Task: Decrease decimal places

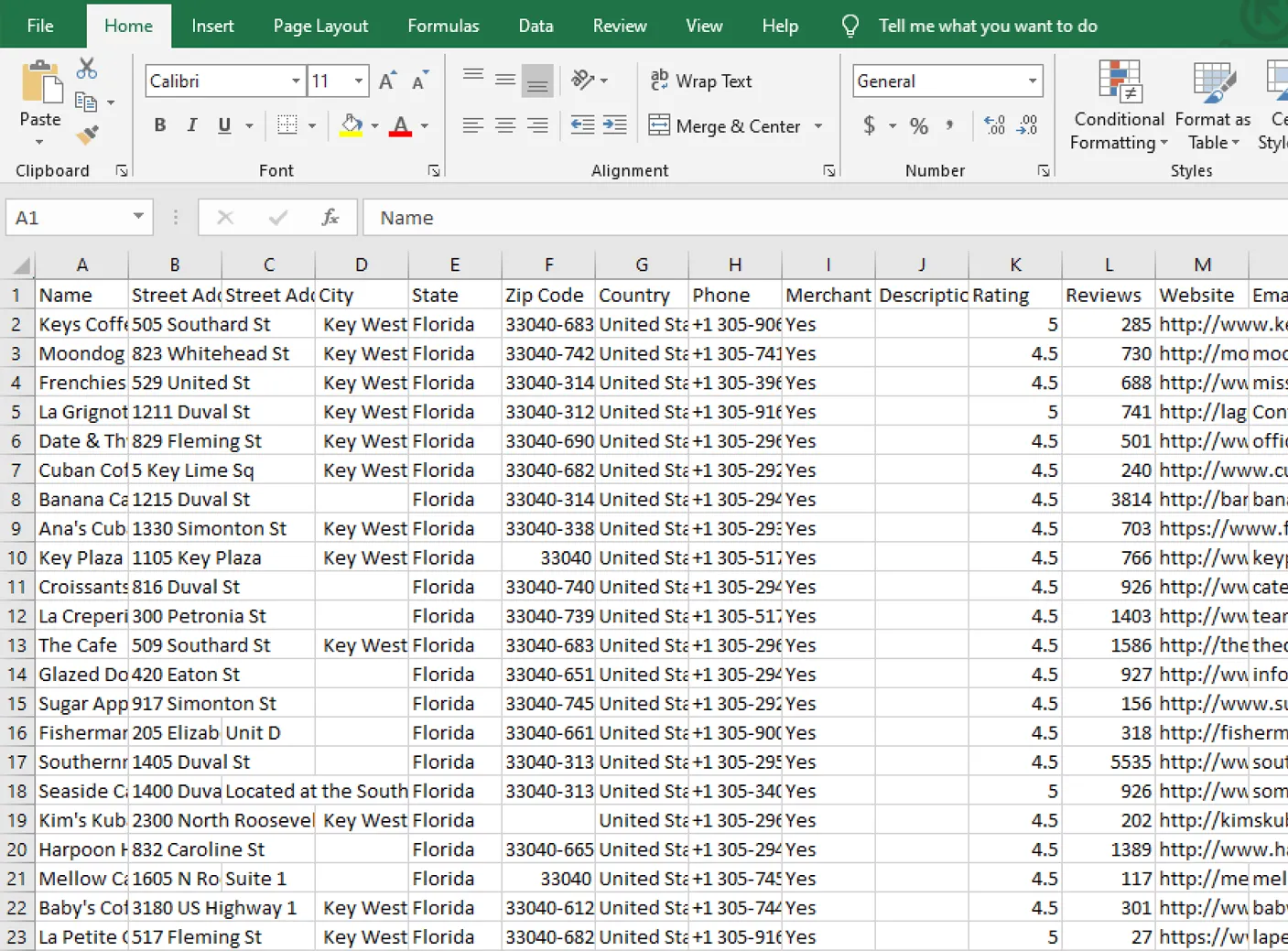Action: point(1027,125)
